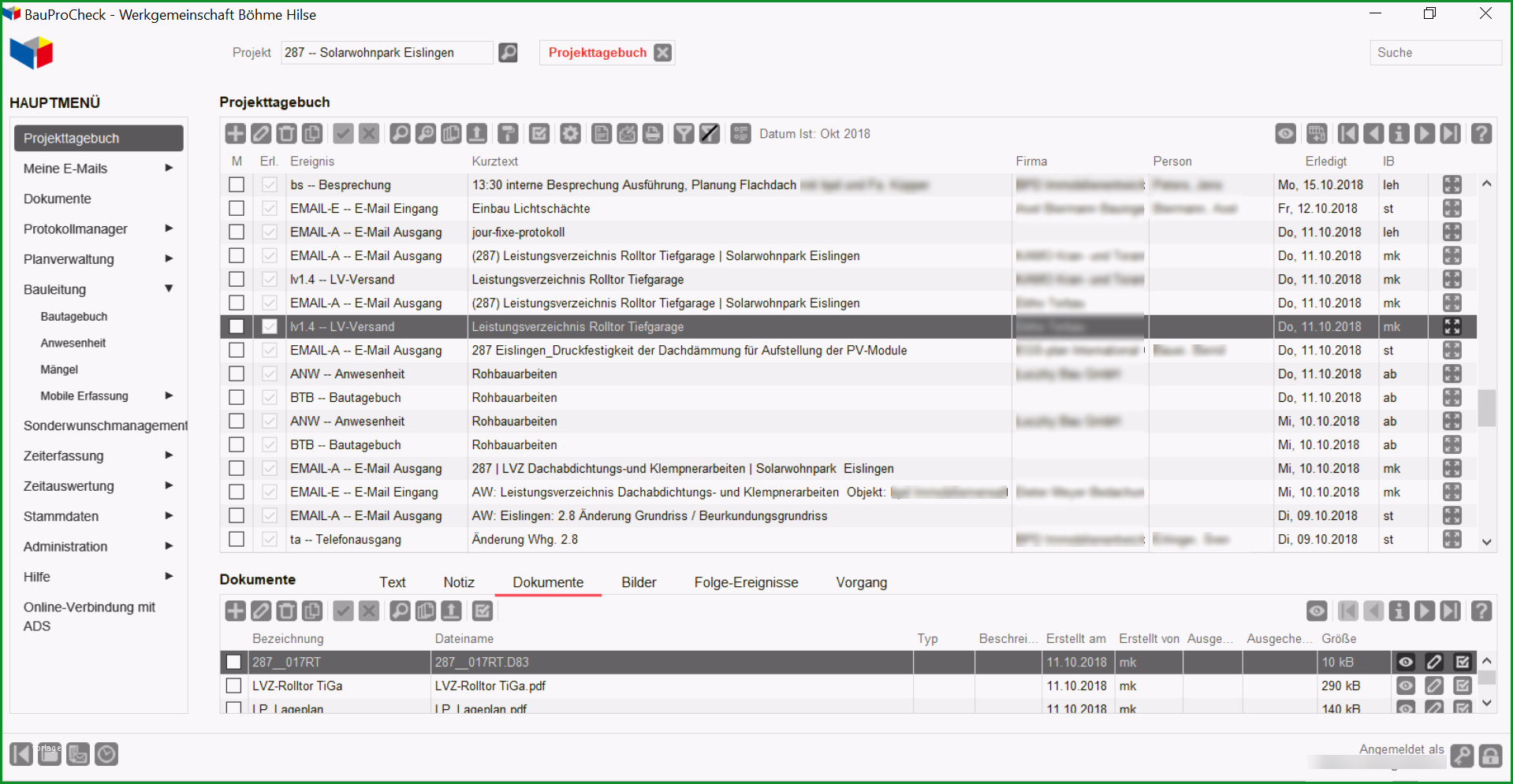Click the upload arrow icon in Projekttagebuch toolbar
The image size is (1513, 784).
point(477,133)
